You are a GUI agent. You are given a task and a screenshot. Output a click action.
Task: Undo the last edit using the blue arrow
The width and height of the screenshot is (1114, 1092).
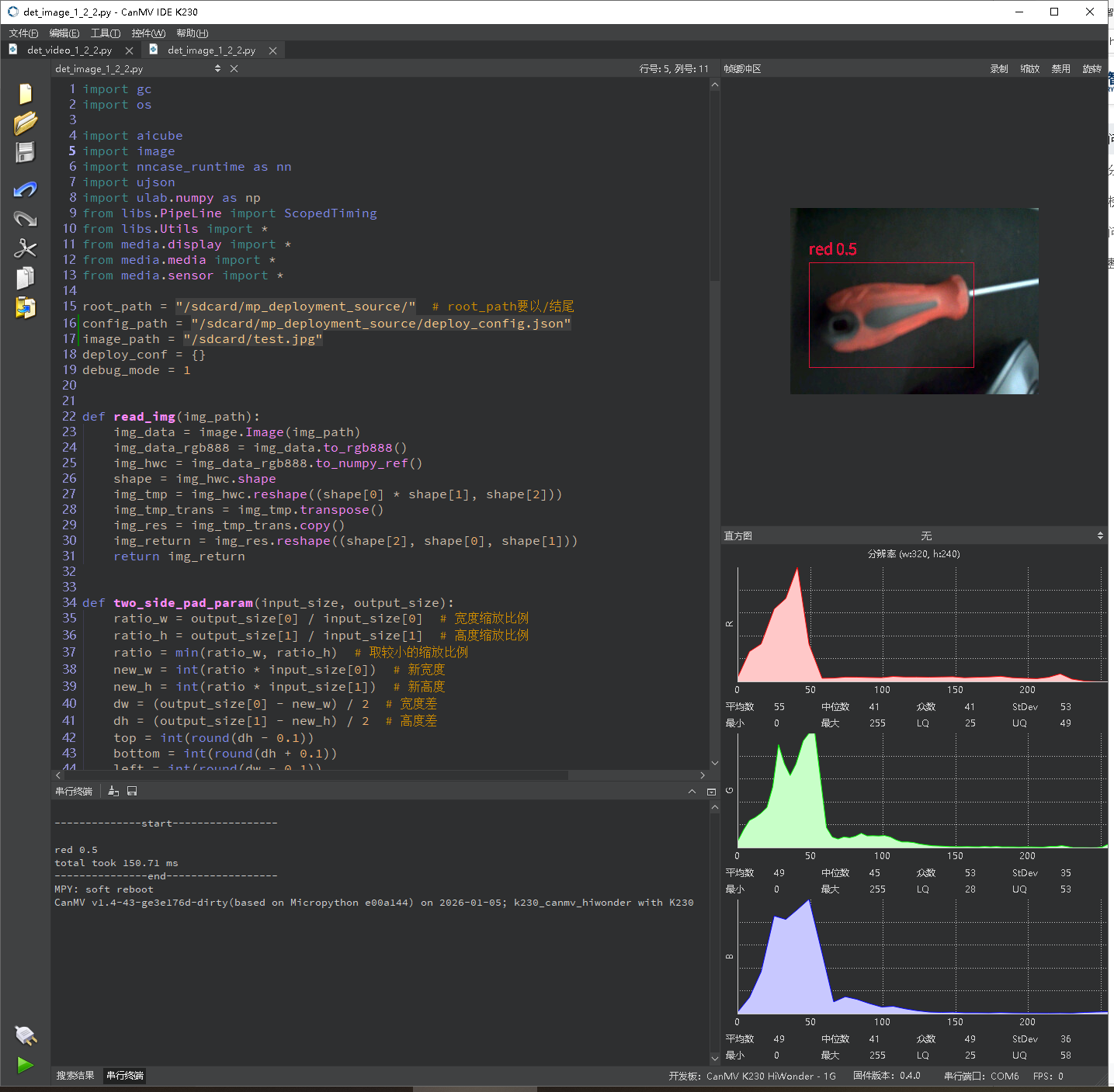25,189
